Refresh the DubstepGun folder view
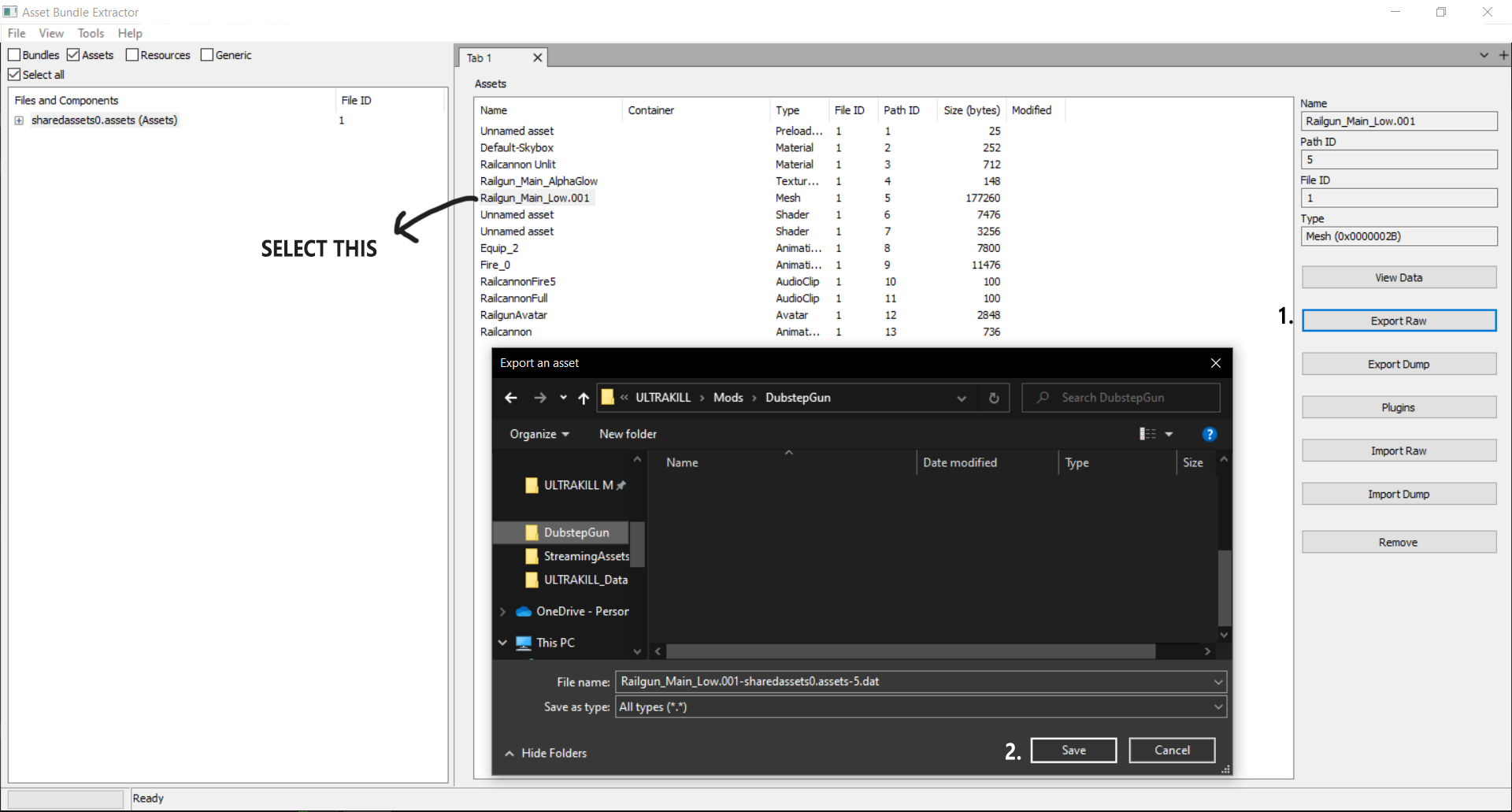 994,398
